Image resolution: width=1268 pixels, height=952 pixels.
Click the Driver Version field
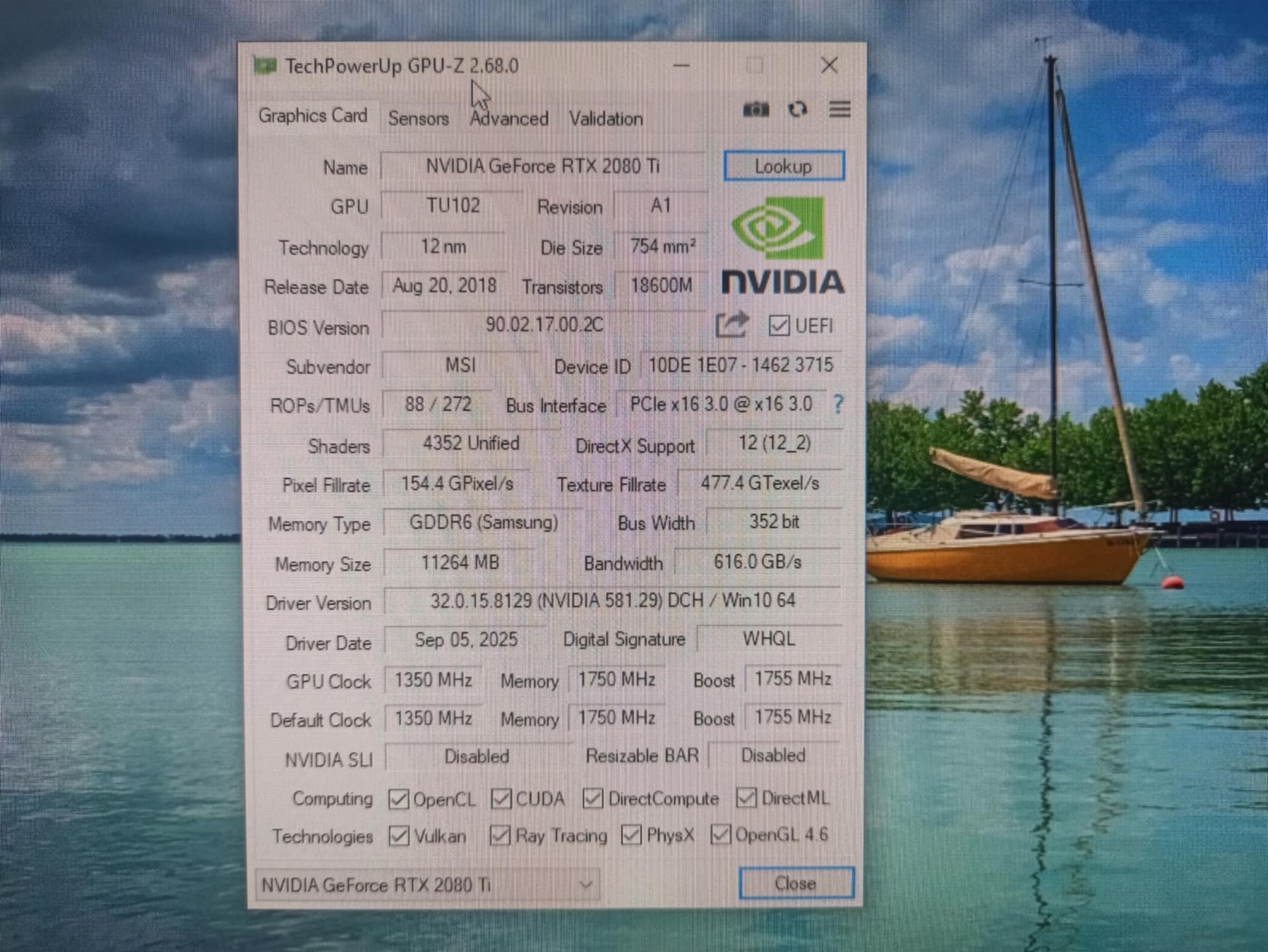(x=613, y=601)
